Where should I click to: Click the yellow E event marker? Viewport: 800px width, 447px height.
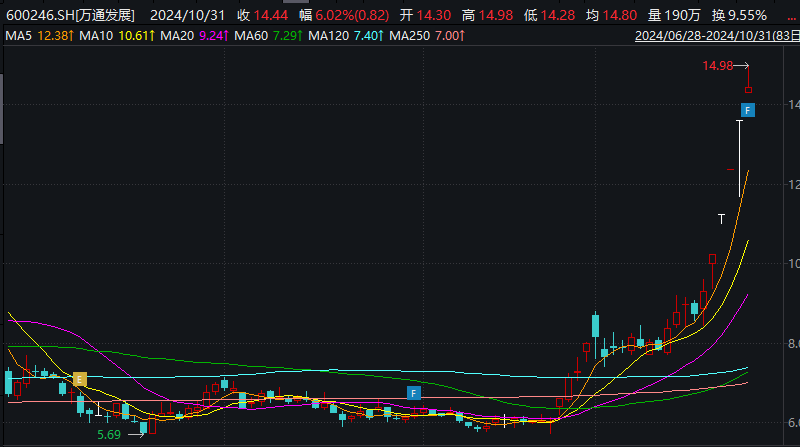point(80,379)
